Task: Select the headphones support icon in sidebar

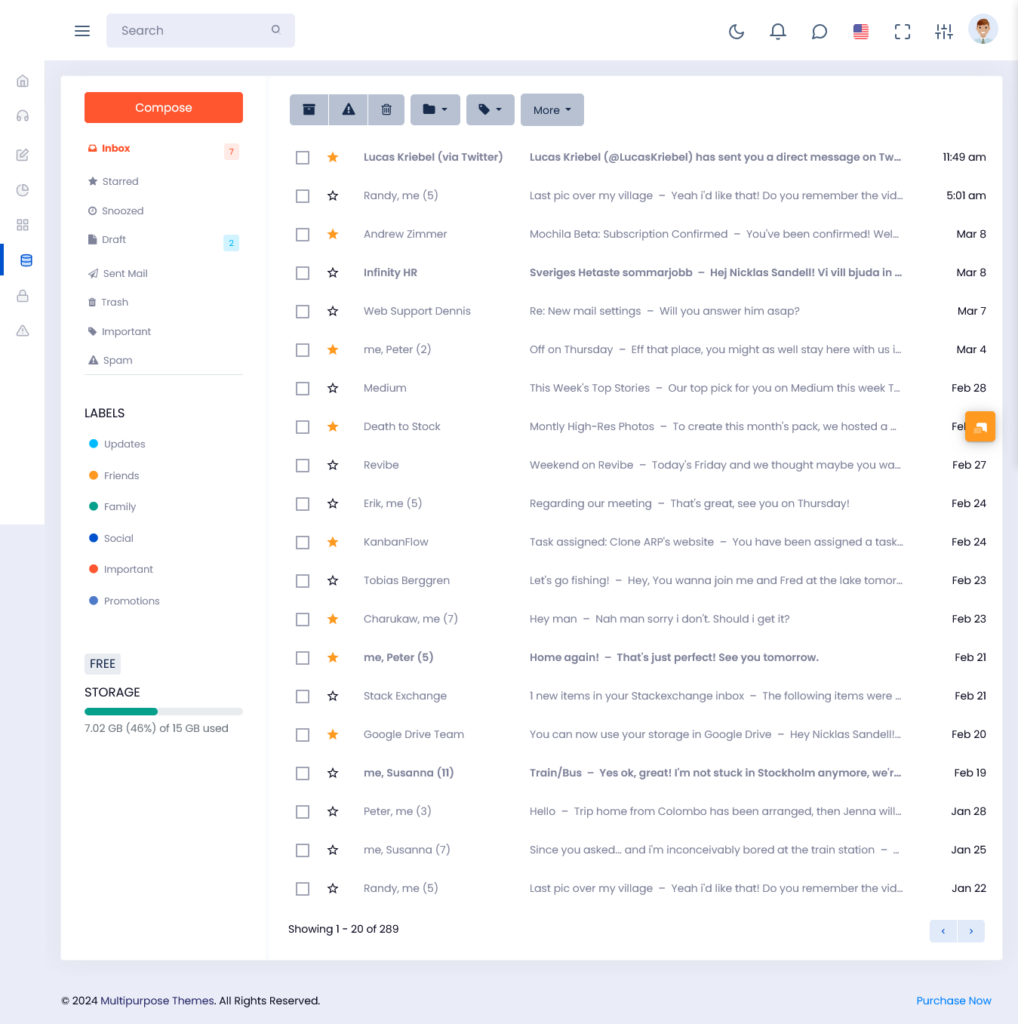Action: click(22, 115)
